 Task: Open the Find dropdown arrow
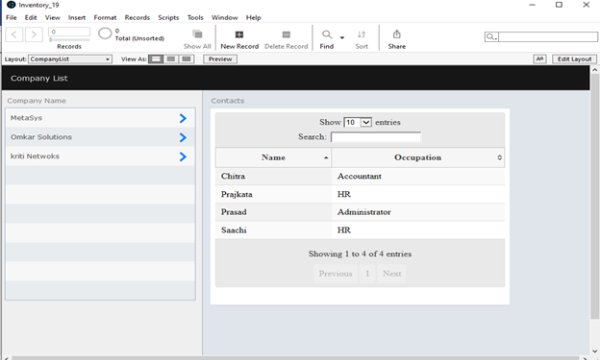click(x=342, y=37)
